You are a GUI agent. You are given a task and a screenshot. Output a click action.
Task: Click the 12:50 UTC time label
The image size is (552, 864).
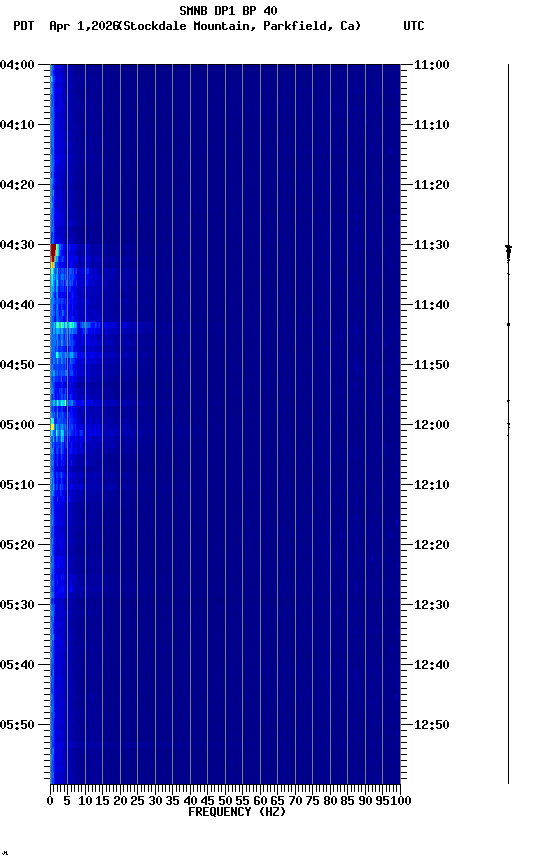pyautogui.click(x=431, y=725)
